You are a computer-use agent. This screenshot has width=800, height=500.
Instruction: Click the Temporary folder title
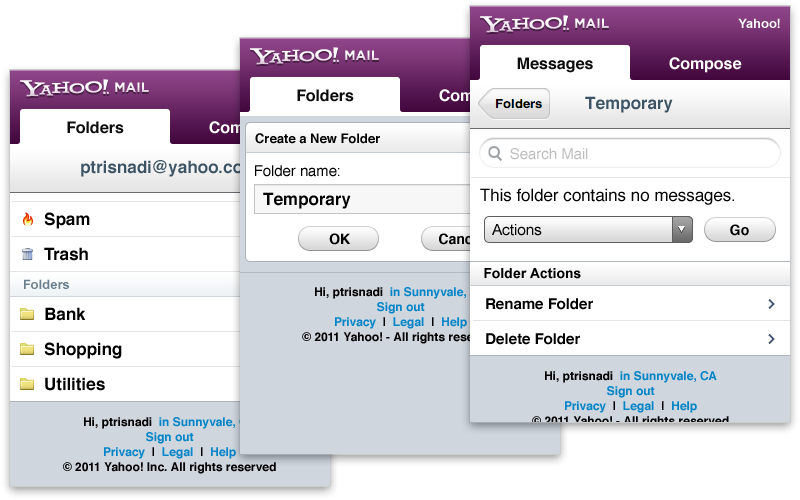[628, 104]
